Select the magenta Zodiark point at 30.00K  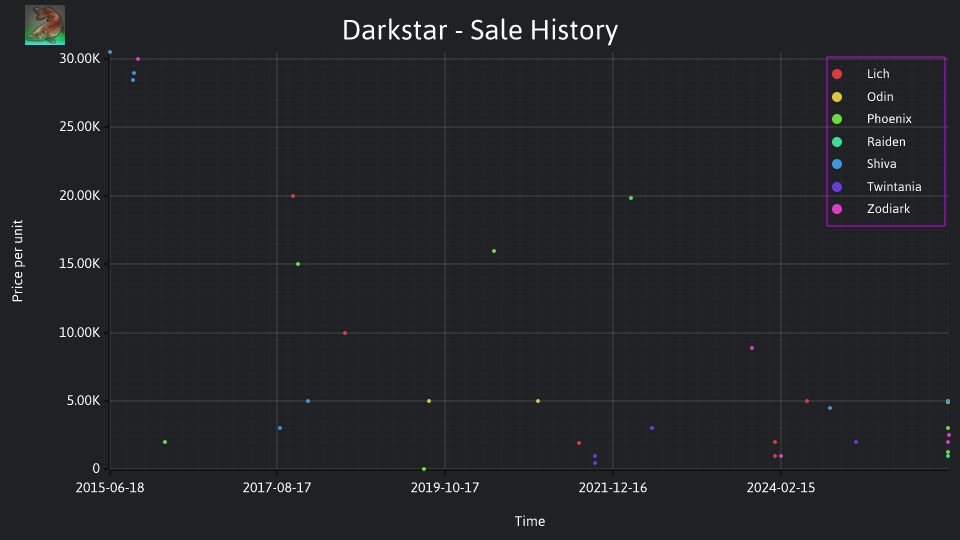coord(138,59)
